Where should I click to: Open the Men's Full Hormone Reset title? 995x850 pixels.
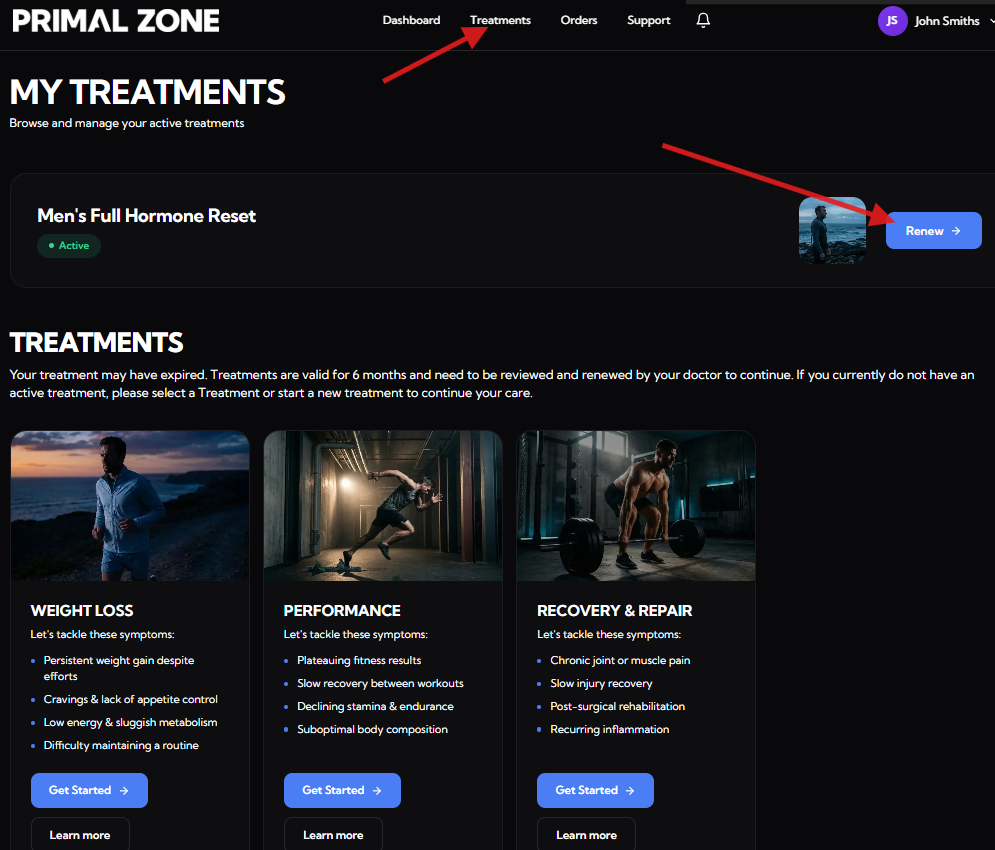tap(147, 216)
